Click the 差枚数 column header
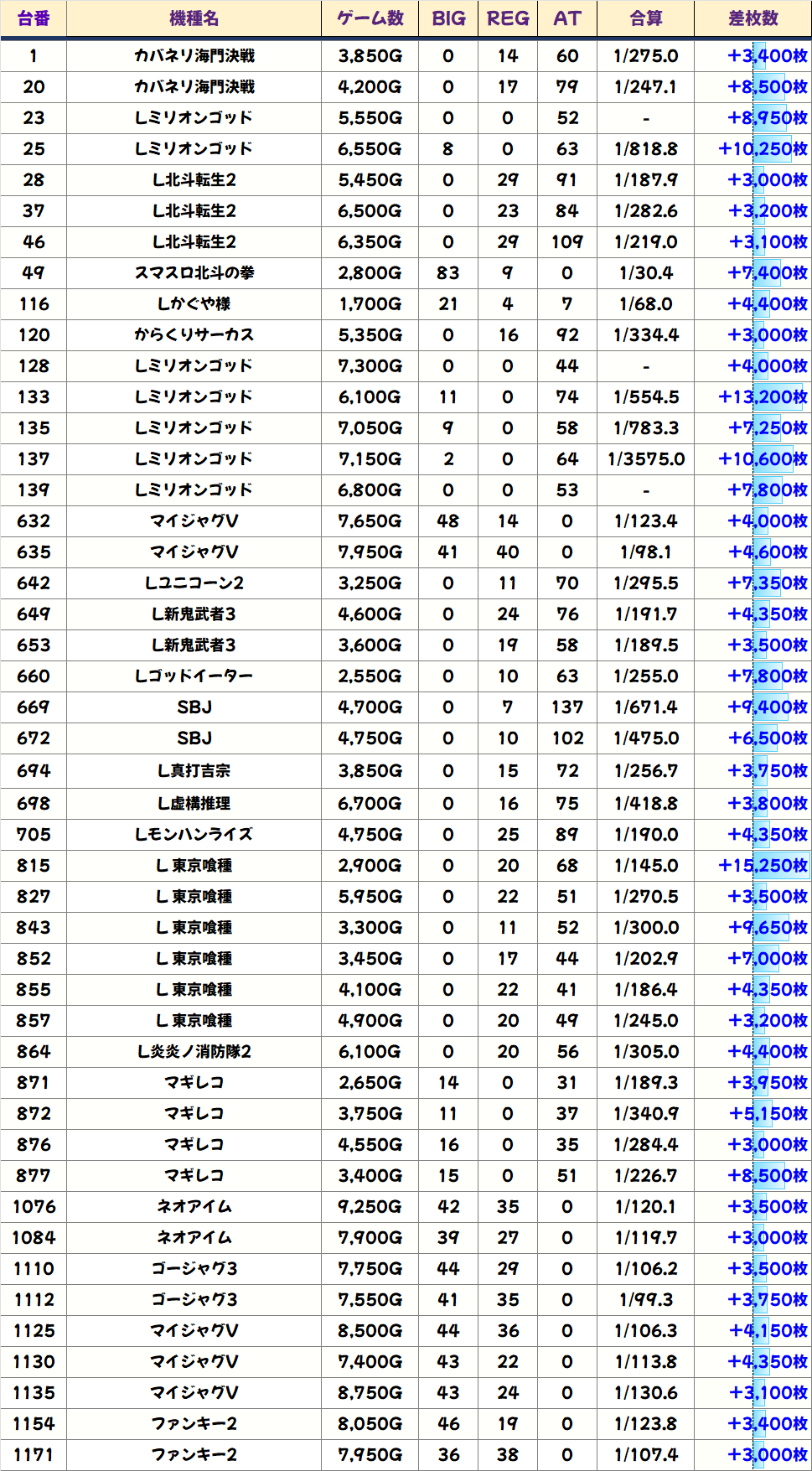Image resolution: width=812 pixels, height=1471 pixels. click(x=753, y=18)
